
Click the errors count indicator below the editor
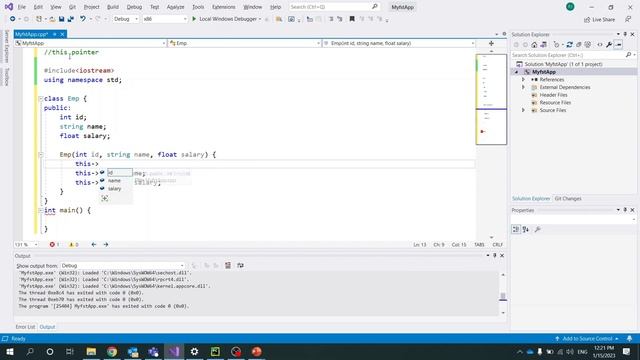pyautogui.click(x=54, y=244)
